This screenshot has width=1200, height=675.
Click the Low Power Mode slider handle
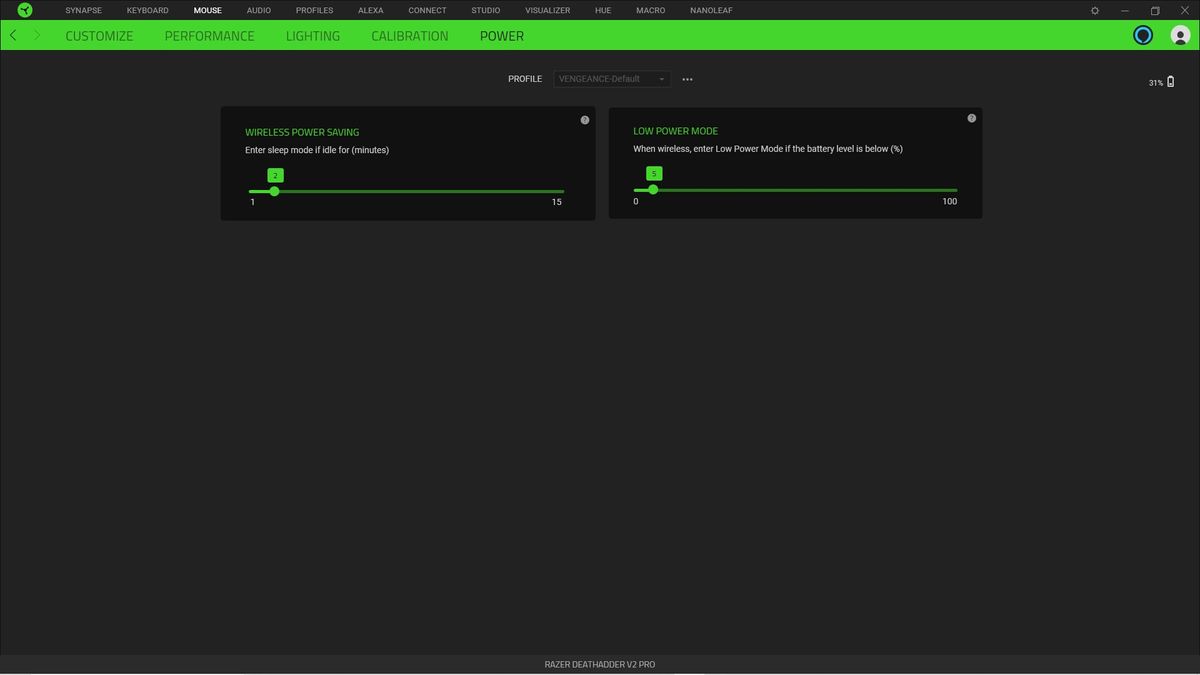653,189
